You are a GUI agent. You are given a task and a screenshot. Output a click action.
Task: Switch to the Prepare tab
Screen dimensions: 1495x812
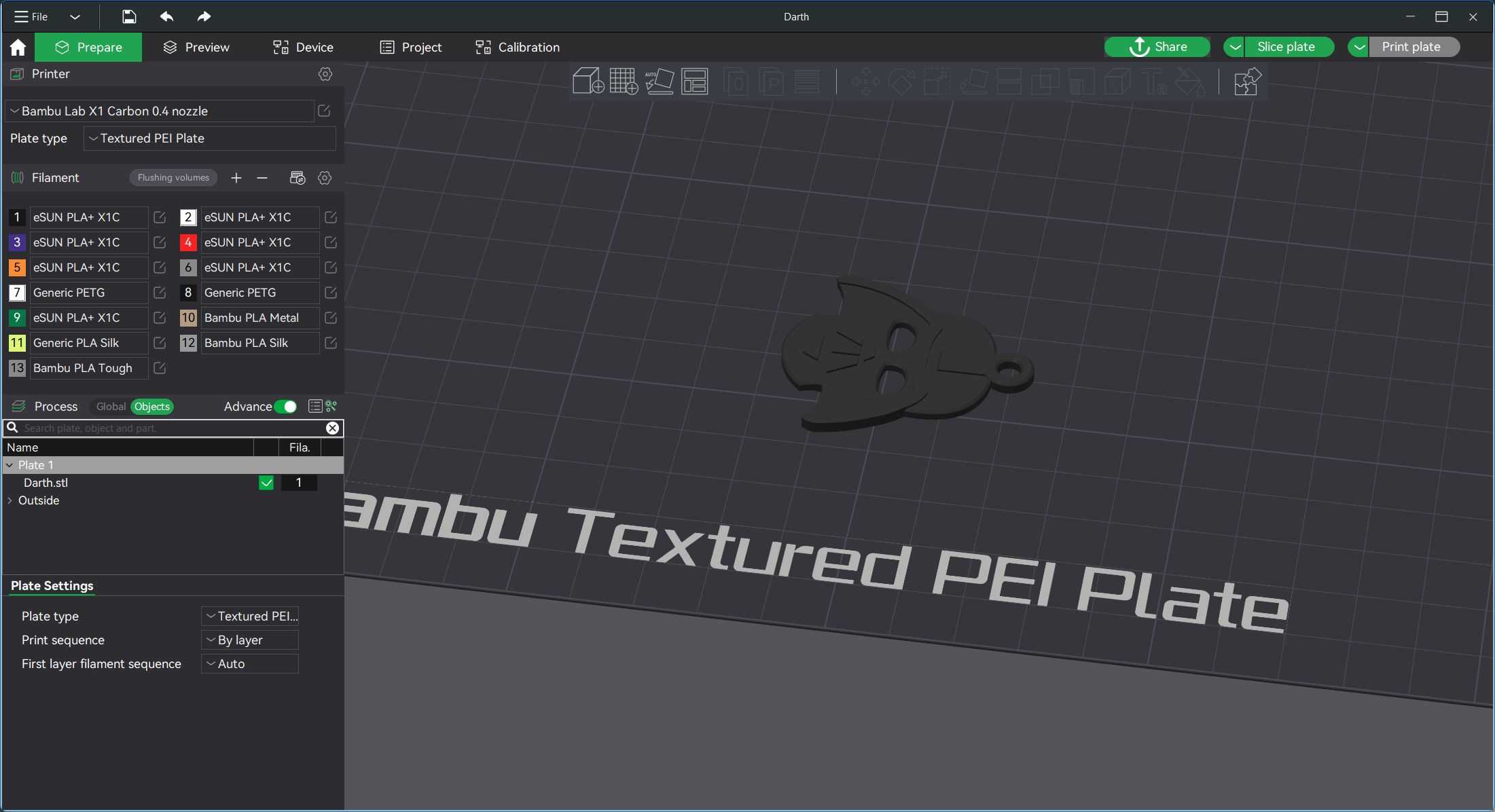tap(88, 47)
